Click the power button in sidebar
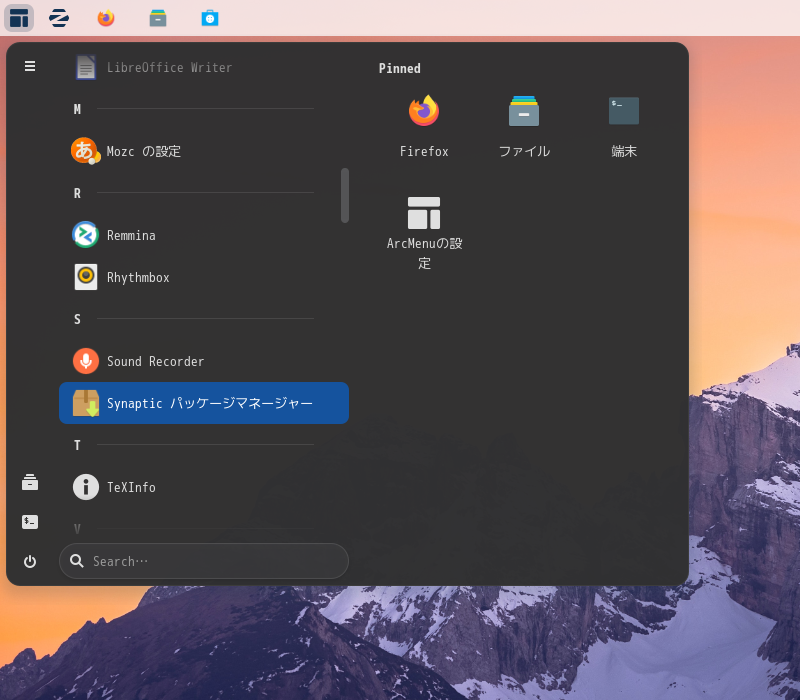Viewport: 800px width, 700px height. (x=30, y=561)
